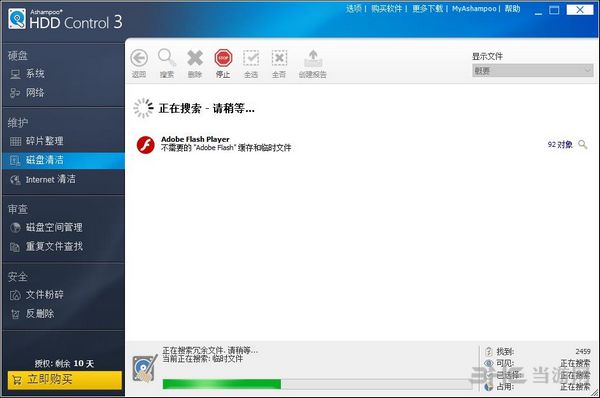
Task: Click the Search (搜索) magnifier toolbar icon
Action: coord(167,58)
